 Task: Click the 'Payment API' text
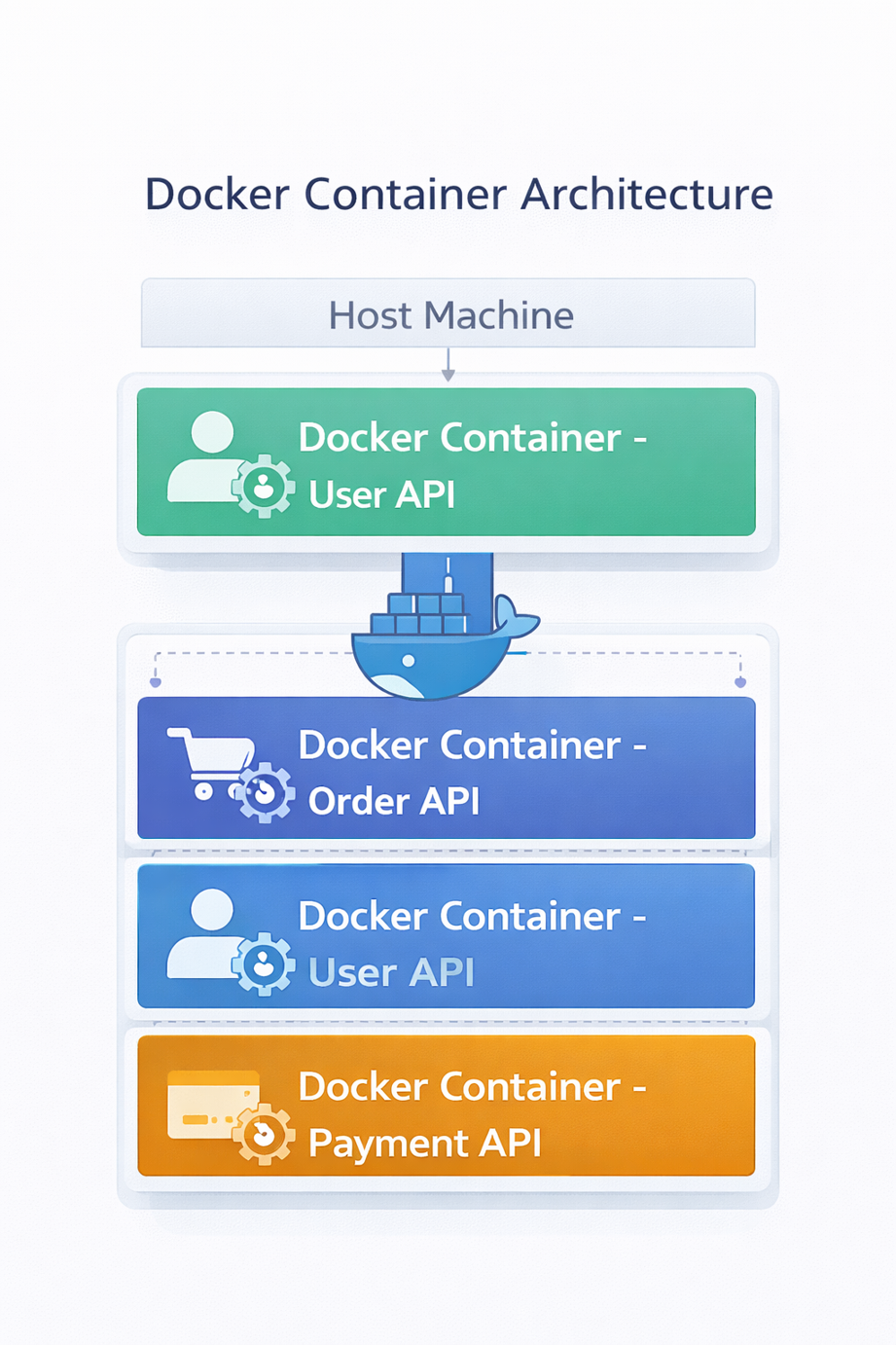pyautogui.click(x=424, y=1143)
